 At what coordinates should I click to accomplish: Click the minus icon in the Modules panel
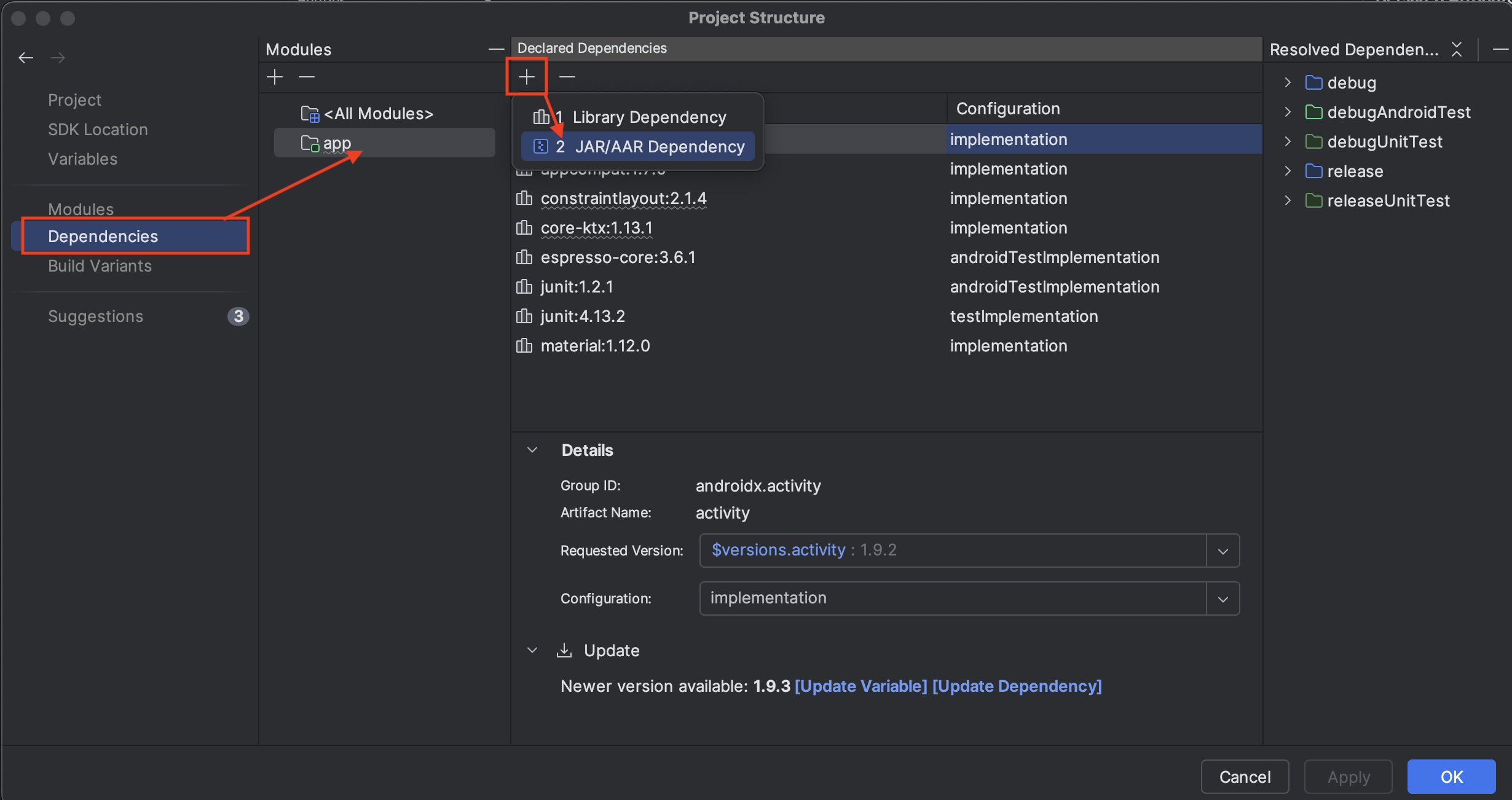(x=306, y=76)
